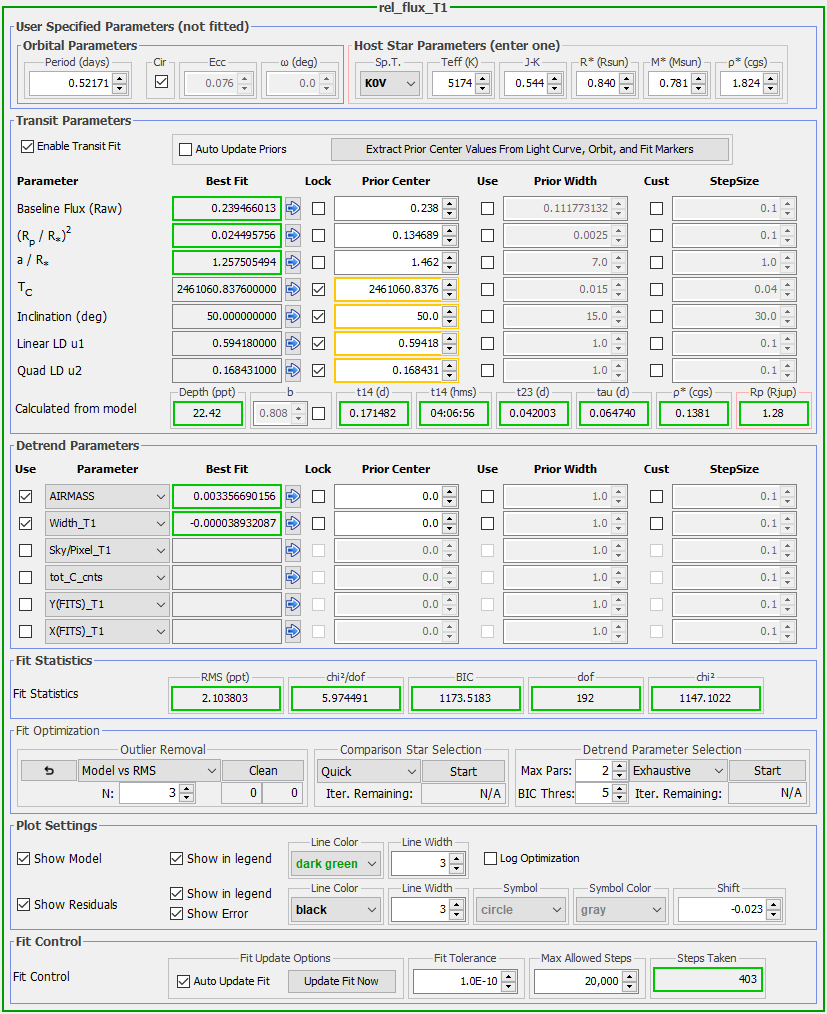Click blue arrow in Width_T1 detrend row
Screen dimensions: 827x1014
(293, 523)
